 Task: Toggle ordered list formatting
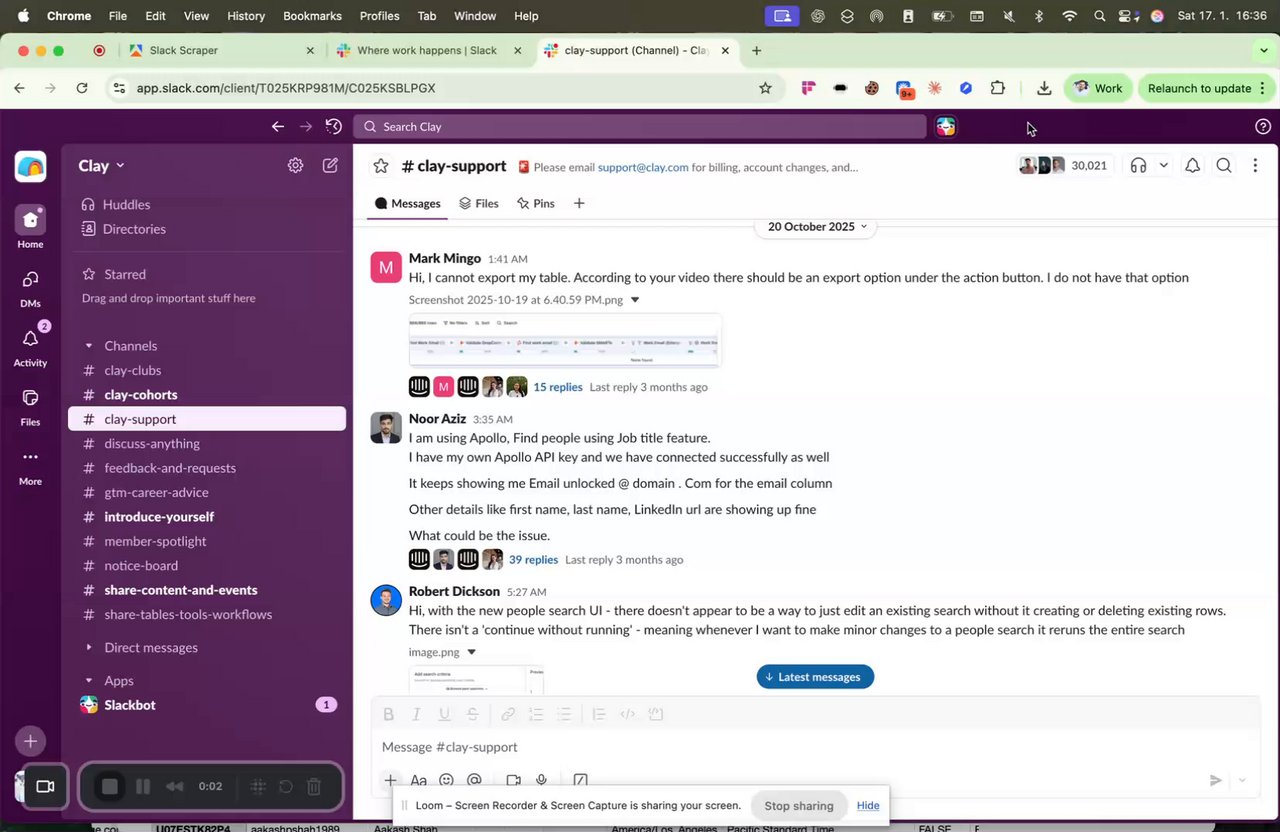pos(536,714)
